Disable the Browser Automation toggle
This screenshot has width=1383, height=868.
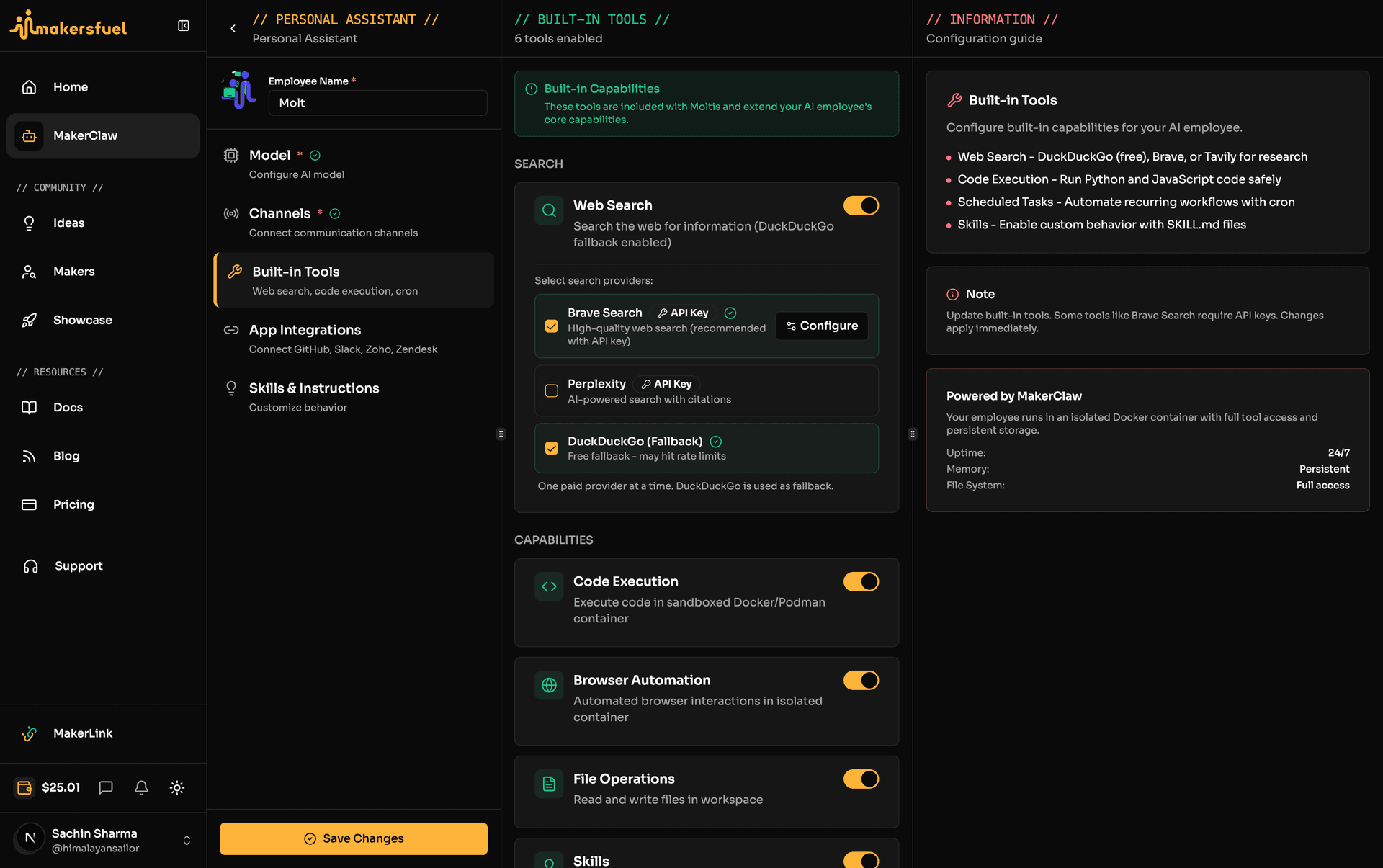(x=861, y=681)
